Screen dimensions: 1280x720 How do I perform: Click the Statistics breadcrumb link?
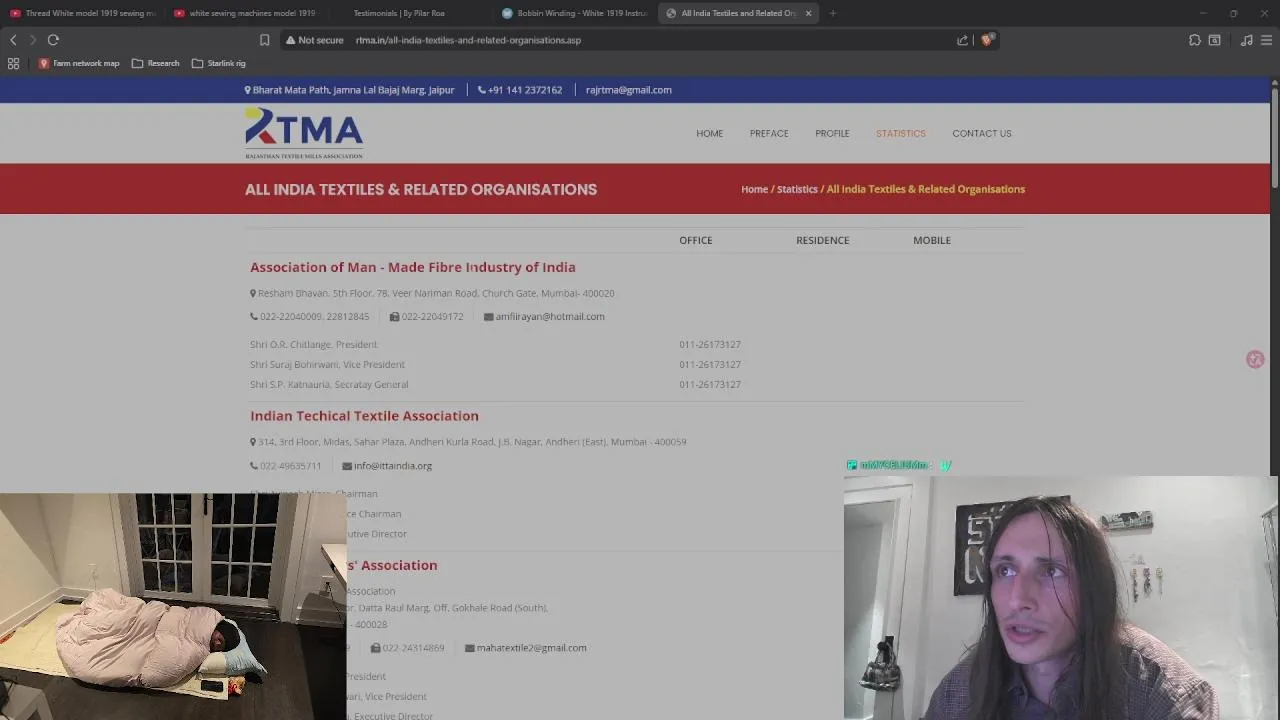pos(797,189)
